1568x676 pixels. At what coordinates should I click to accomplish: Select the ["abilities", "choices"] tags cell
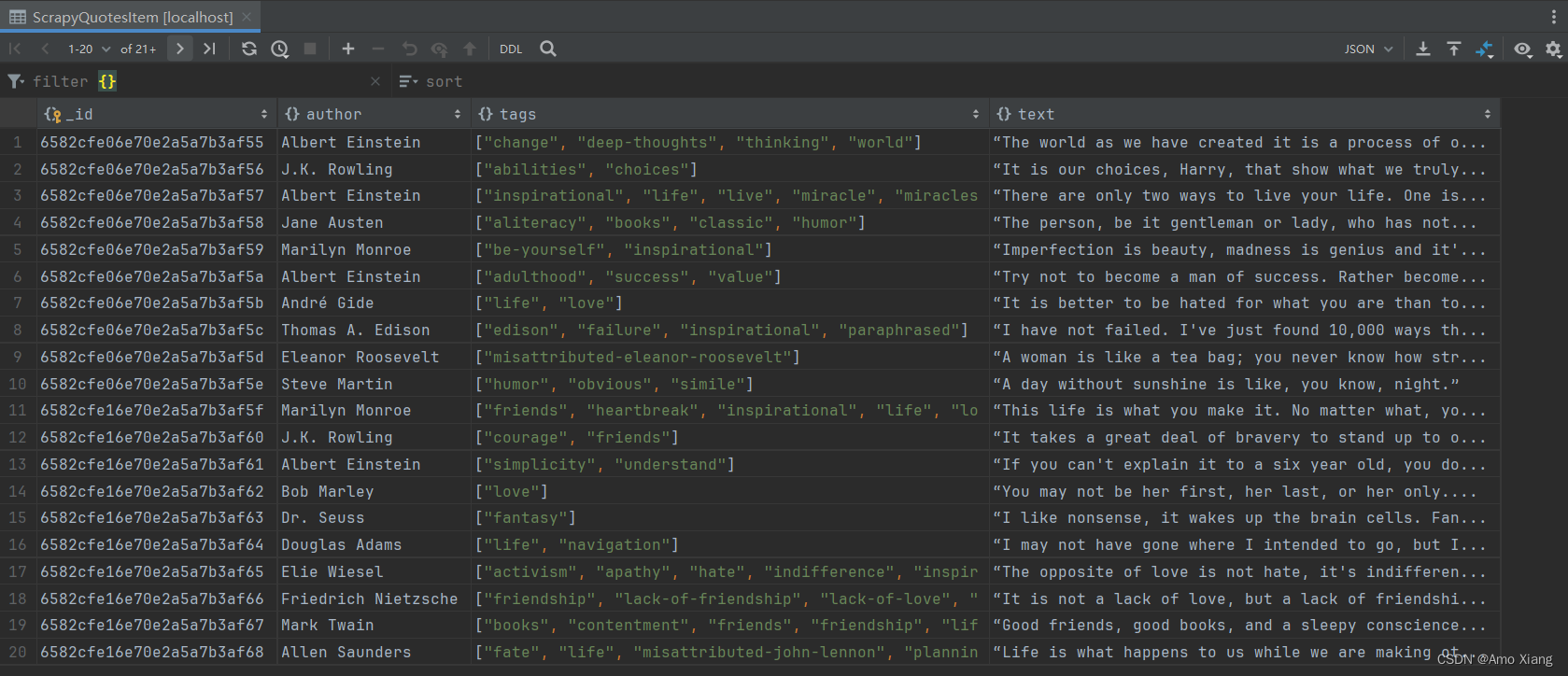click(729, 169)
